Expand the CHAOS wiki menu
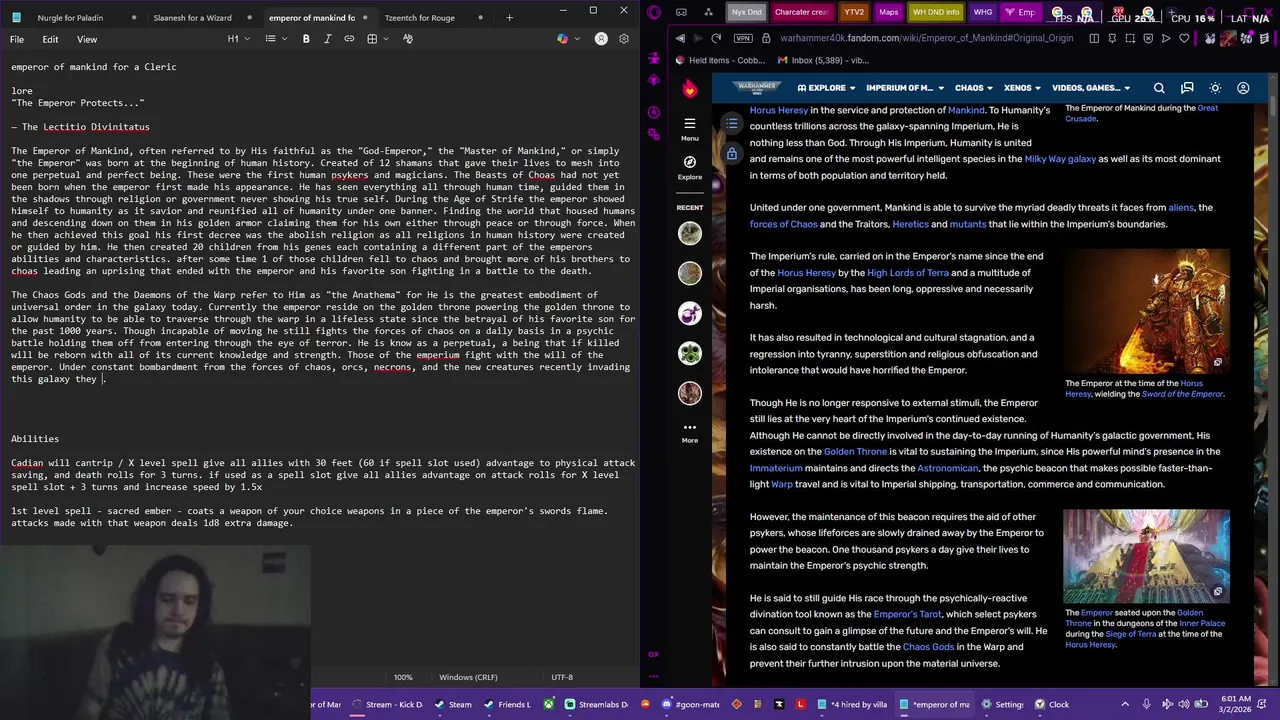 pyautogui.click(x=973, y=88)
